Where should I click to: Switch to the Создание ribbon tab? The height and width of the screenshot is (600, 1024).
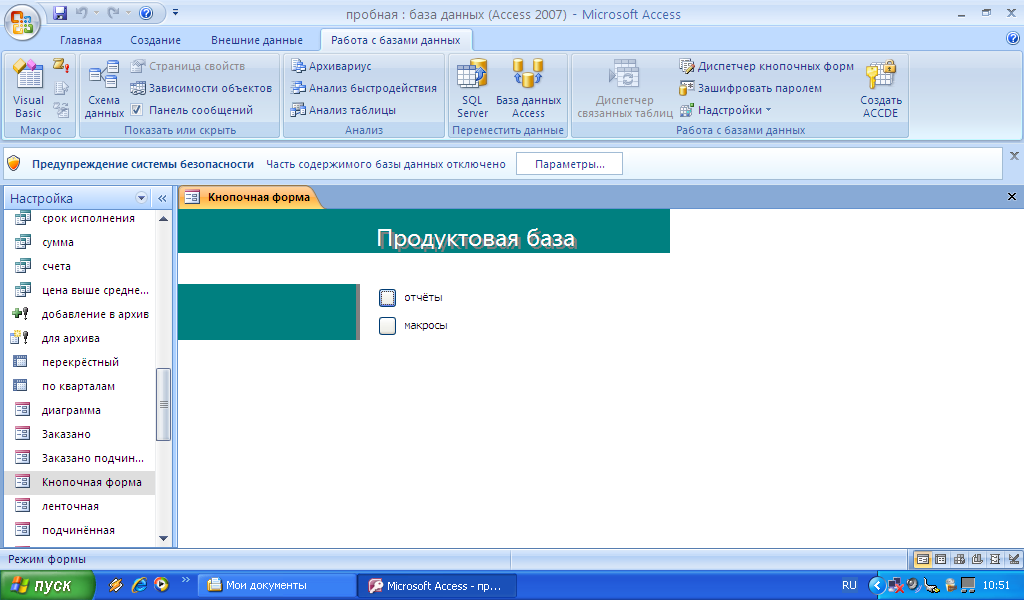(155, 40)
